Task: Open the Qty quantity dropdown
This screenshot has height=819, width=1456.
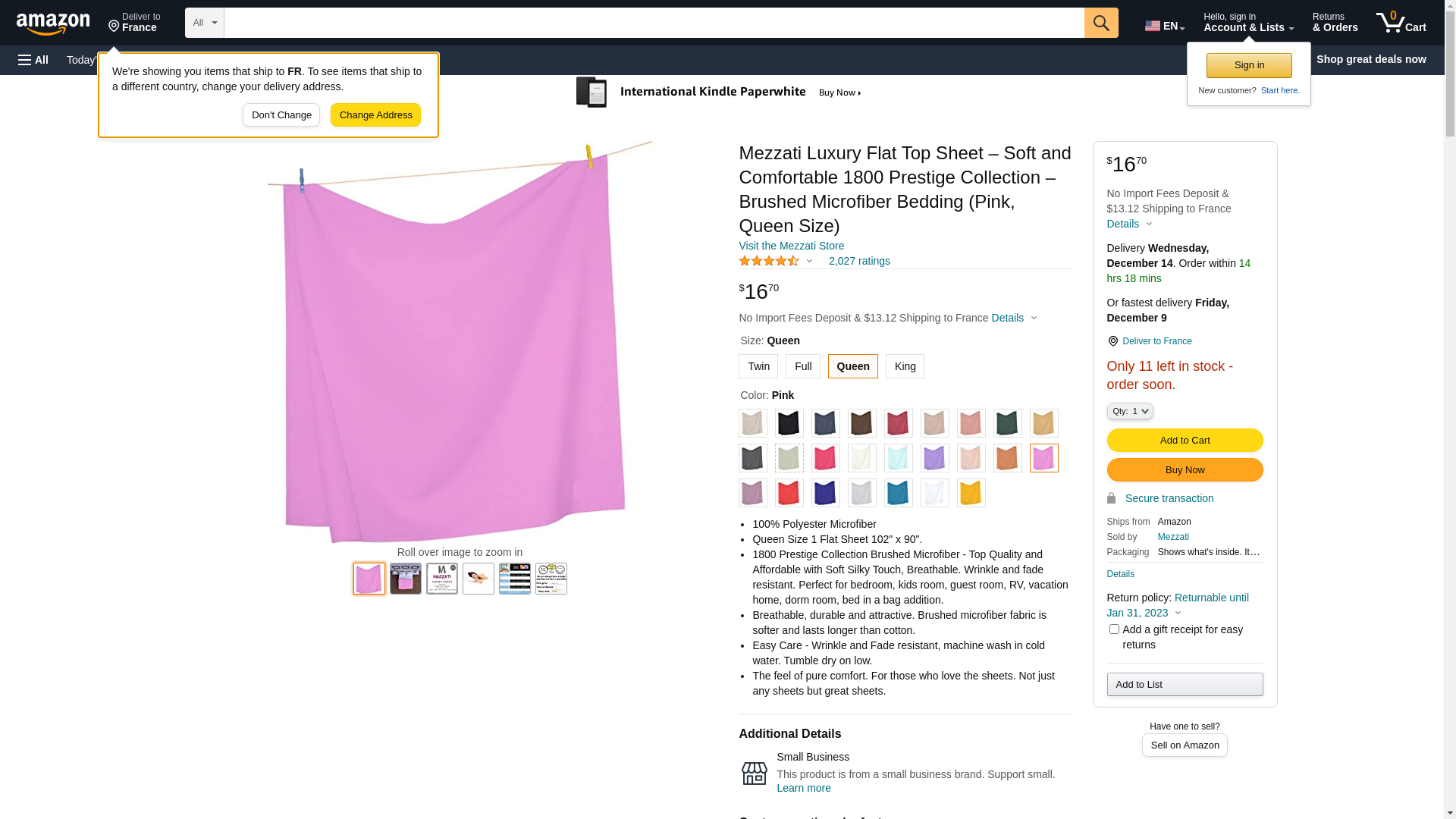Action: [1130, 411]
